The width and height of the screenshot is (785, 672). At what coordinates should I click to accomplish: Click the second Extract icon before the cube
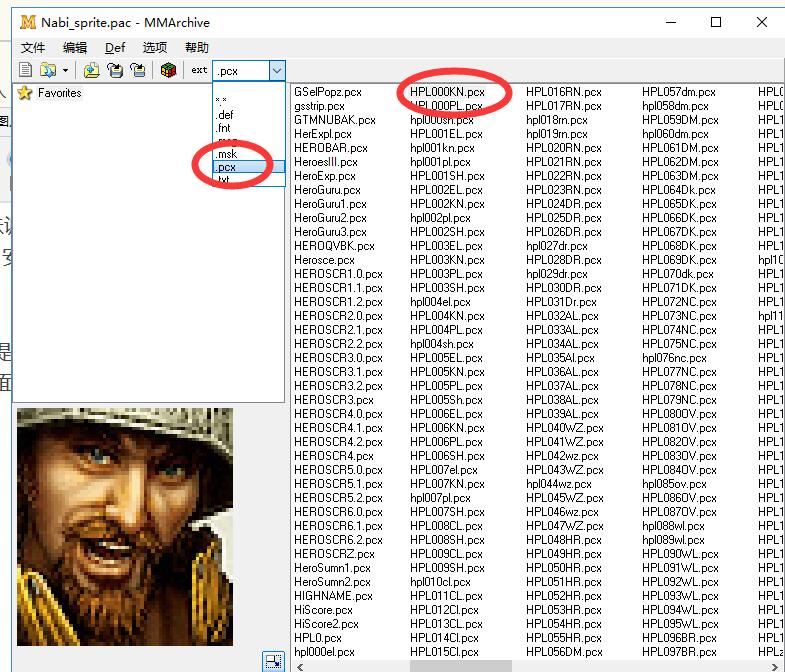point(138,70)
